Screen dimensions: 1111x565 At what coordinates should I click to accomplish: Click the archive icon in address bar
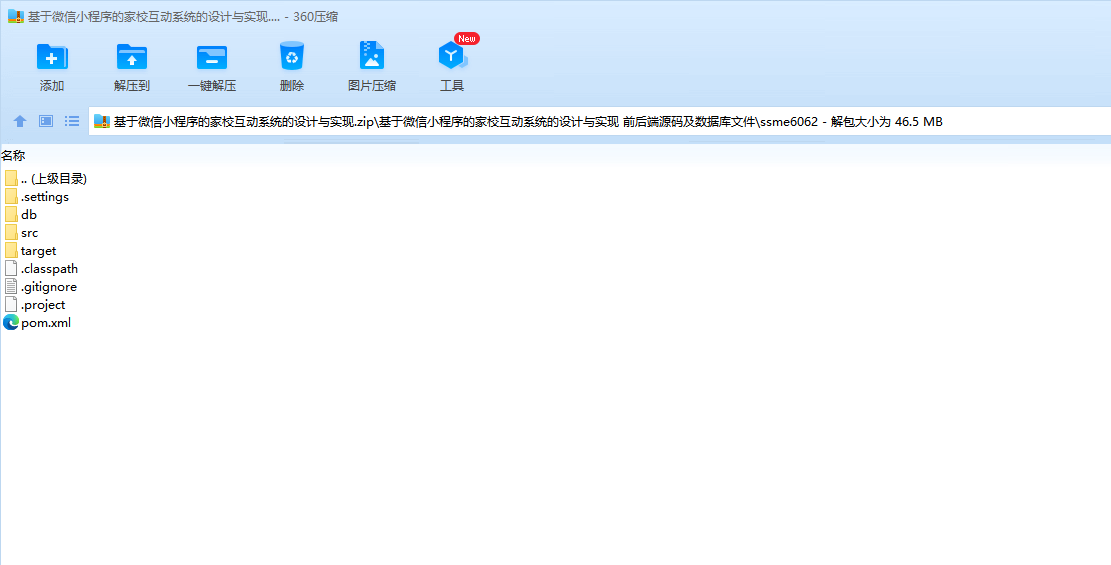(x=102, y=122)
